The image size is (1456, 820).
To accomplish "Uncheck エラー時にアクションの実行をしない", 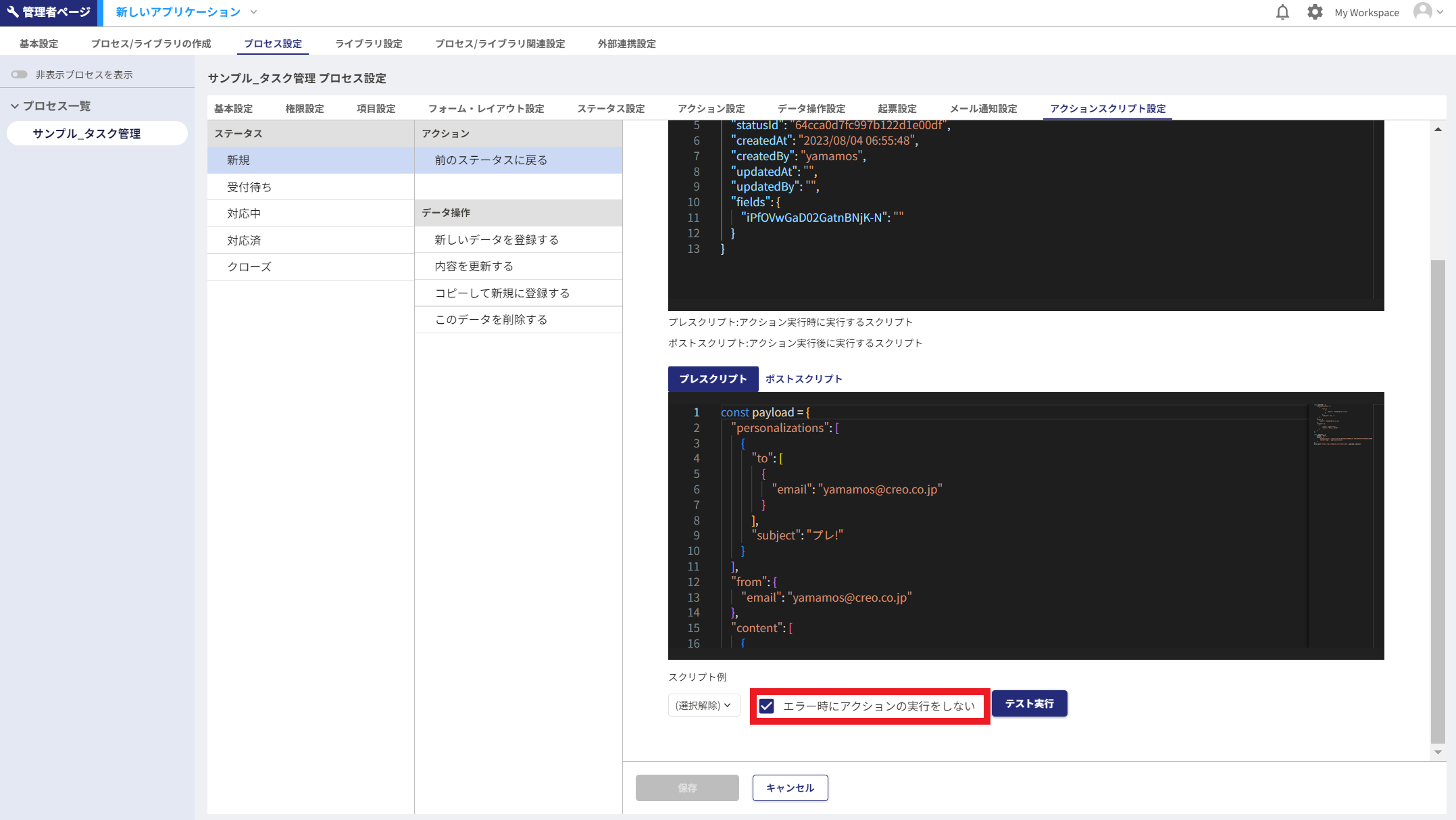I will point(765,706).
